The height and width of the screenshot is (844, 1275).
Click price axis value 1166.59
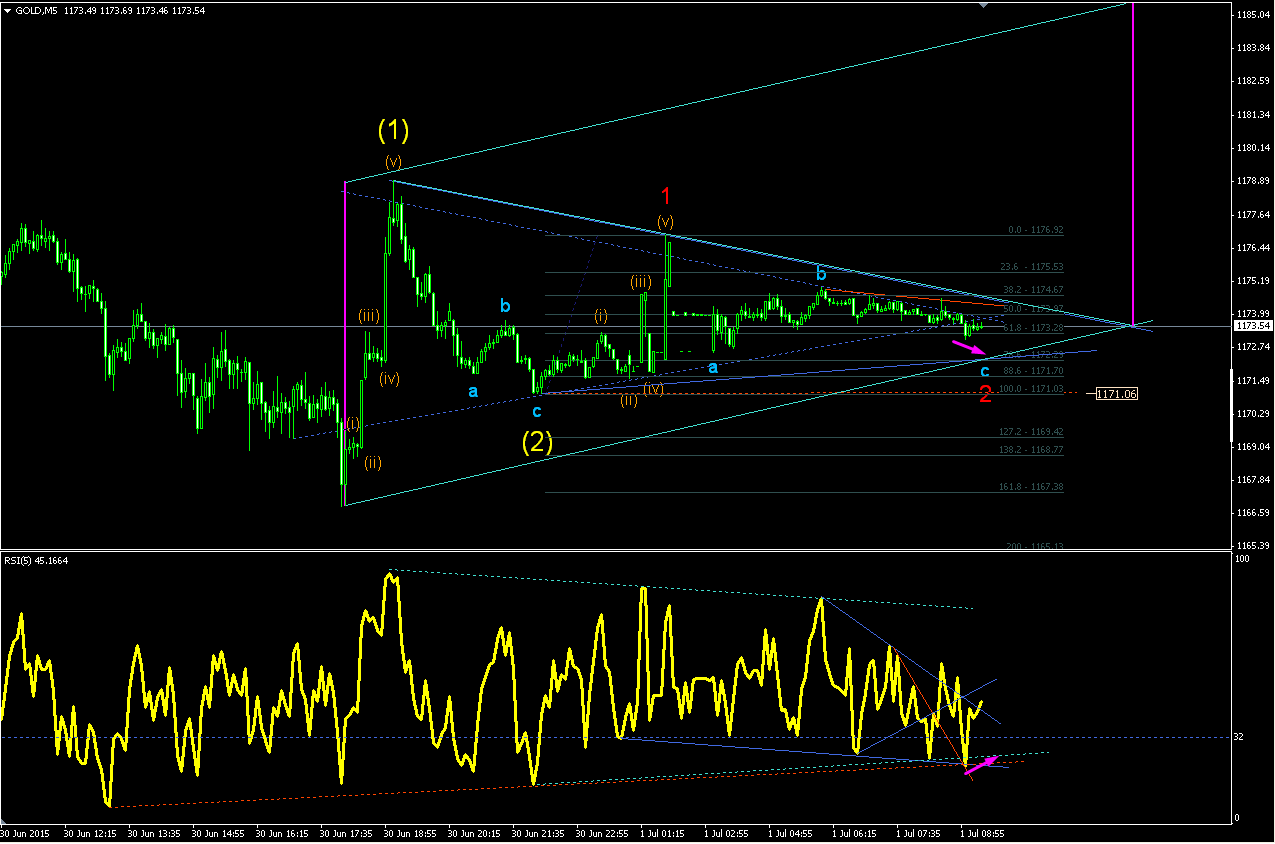(1253, 513)
